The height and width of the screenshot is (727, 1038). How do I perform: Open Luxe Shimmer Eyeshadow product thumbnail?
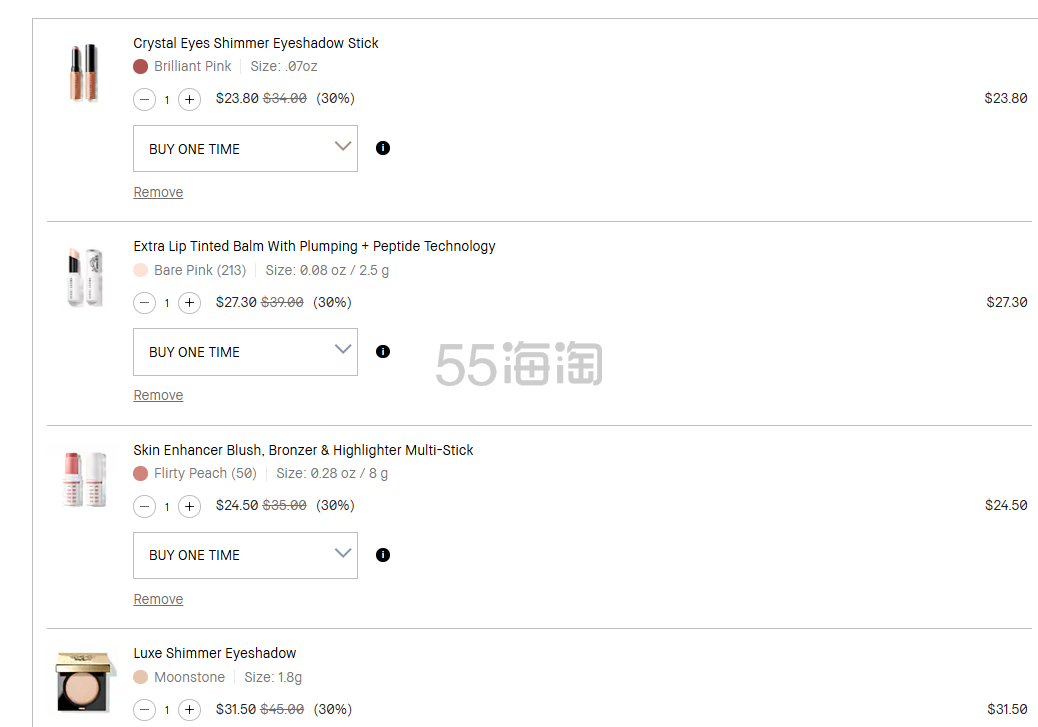point(85,682)
